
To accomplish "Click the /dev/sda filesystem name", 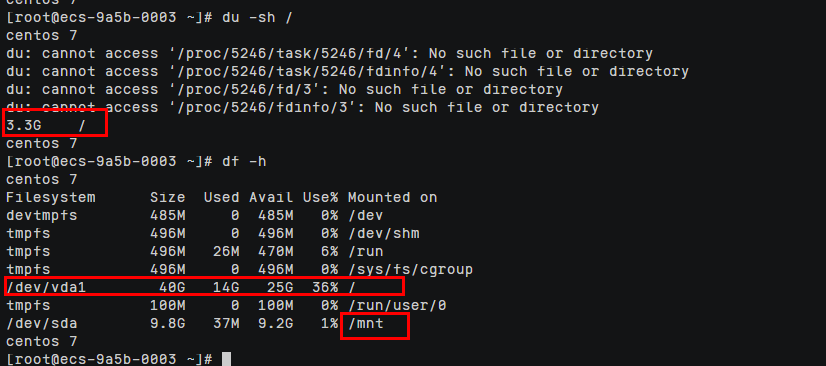I will pyautogui.click(x=42, y=323).
